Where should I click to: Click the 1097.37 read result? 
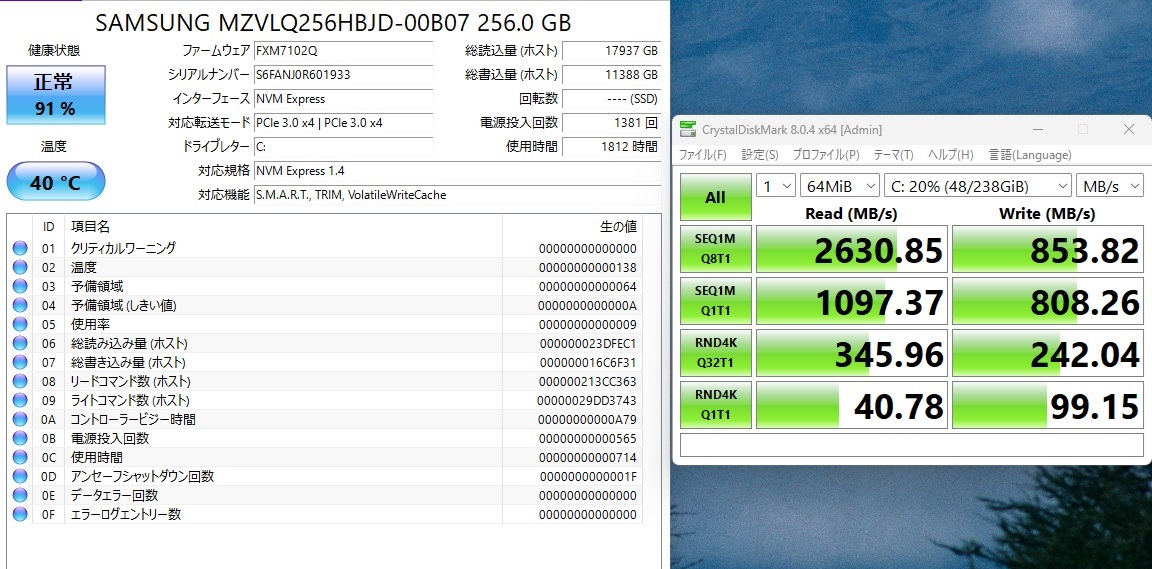coord(852,301)
